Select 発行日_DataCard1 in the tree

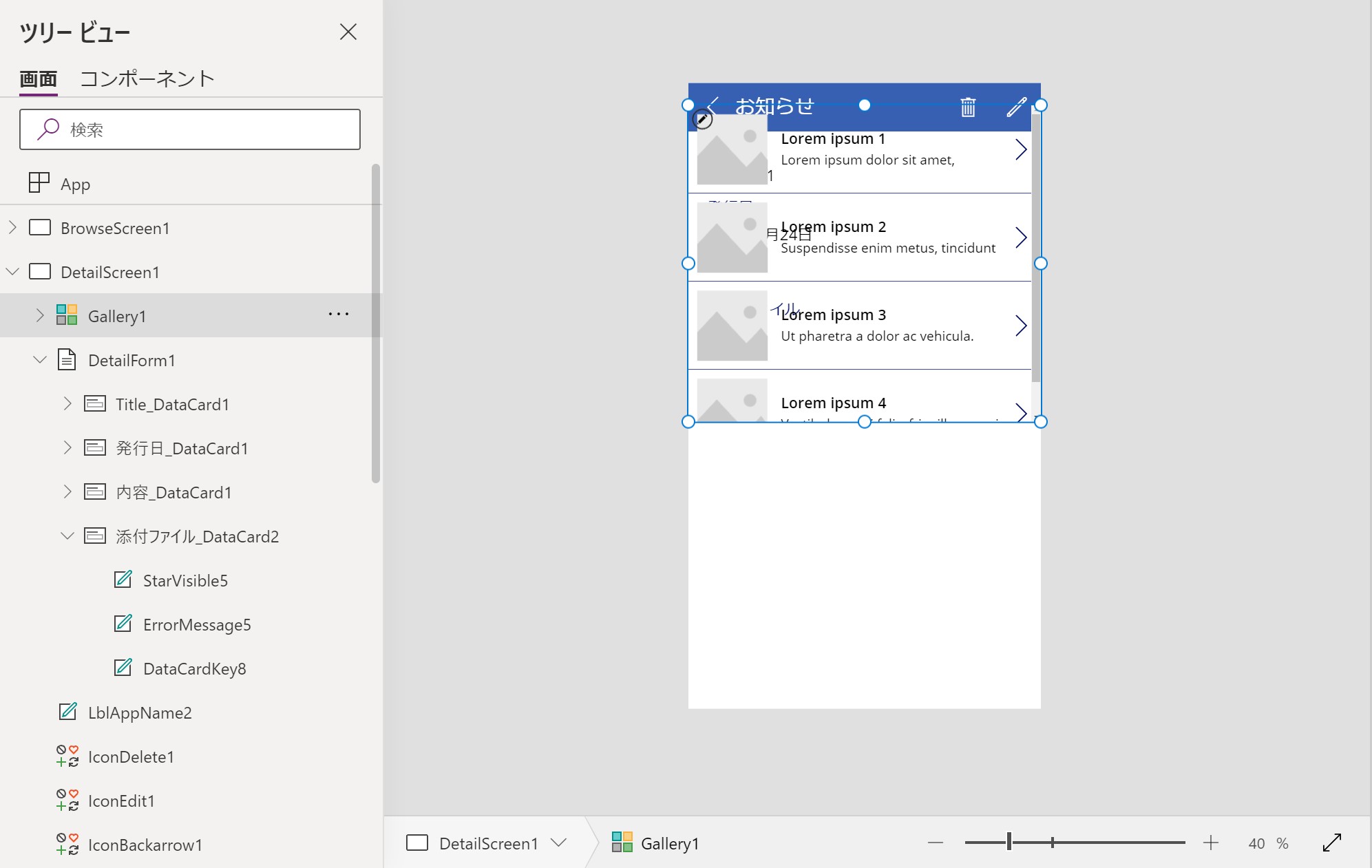(182, 449)
